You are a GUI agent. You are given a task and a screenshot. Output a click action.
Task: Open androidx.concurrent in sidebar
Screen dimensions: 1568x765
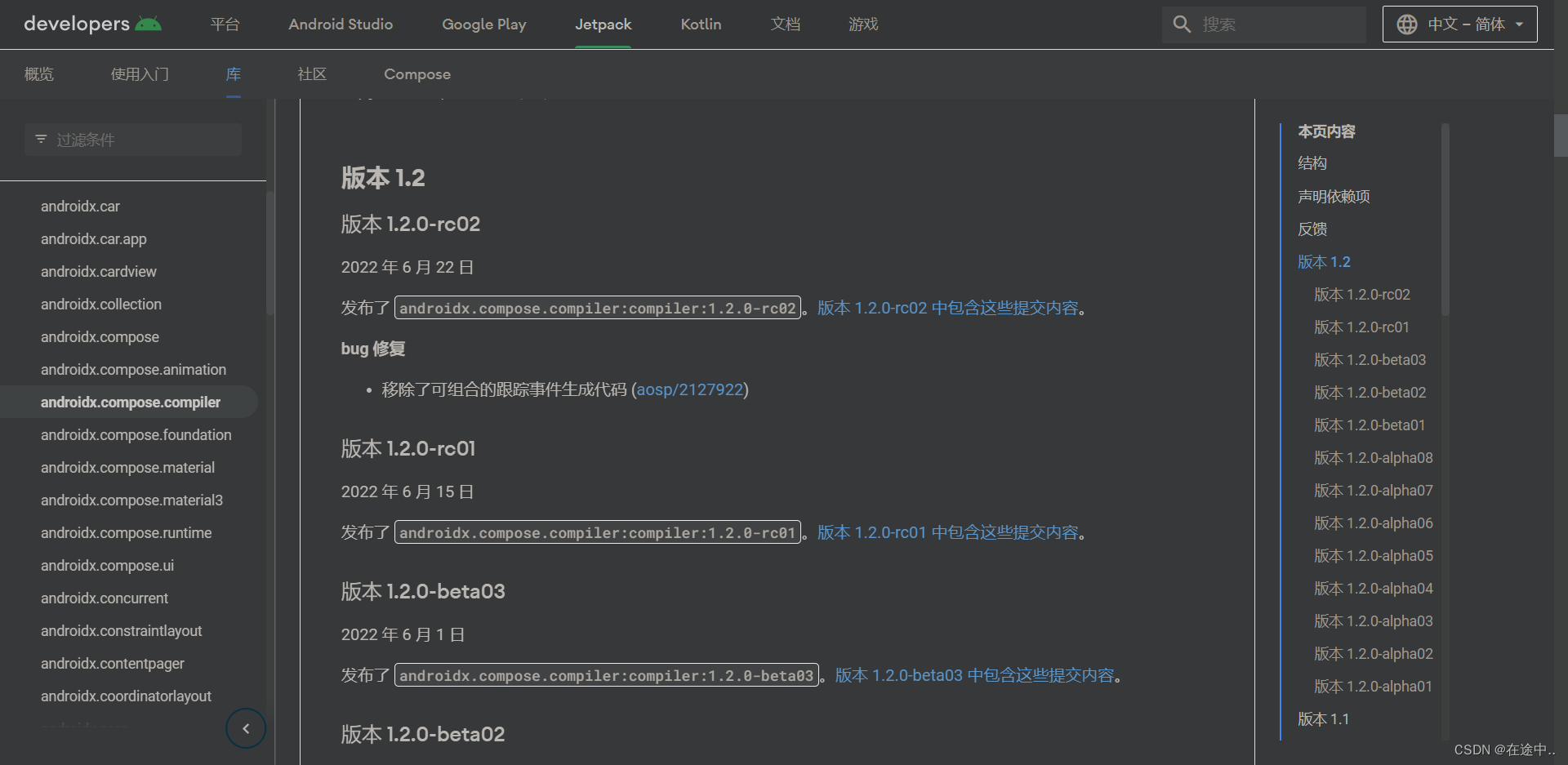click(x=105, y=598)
